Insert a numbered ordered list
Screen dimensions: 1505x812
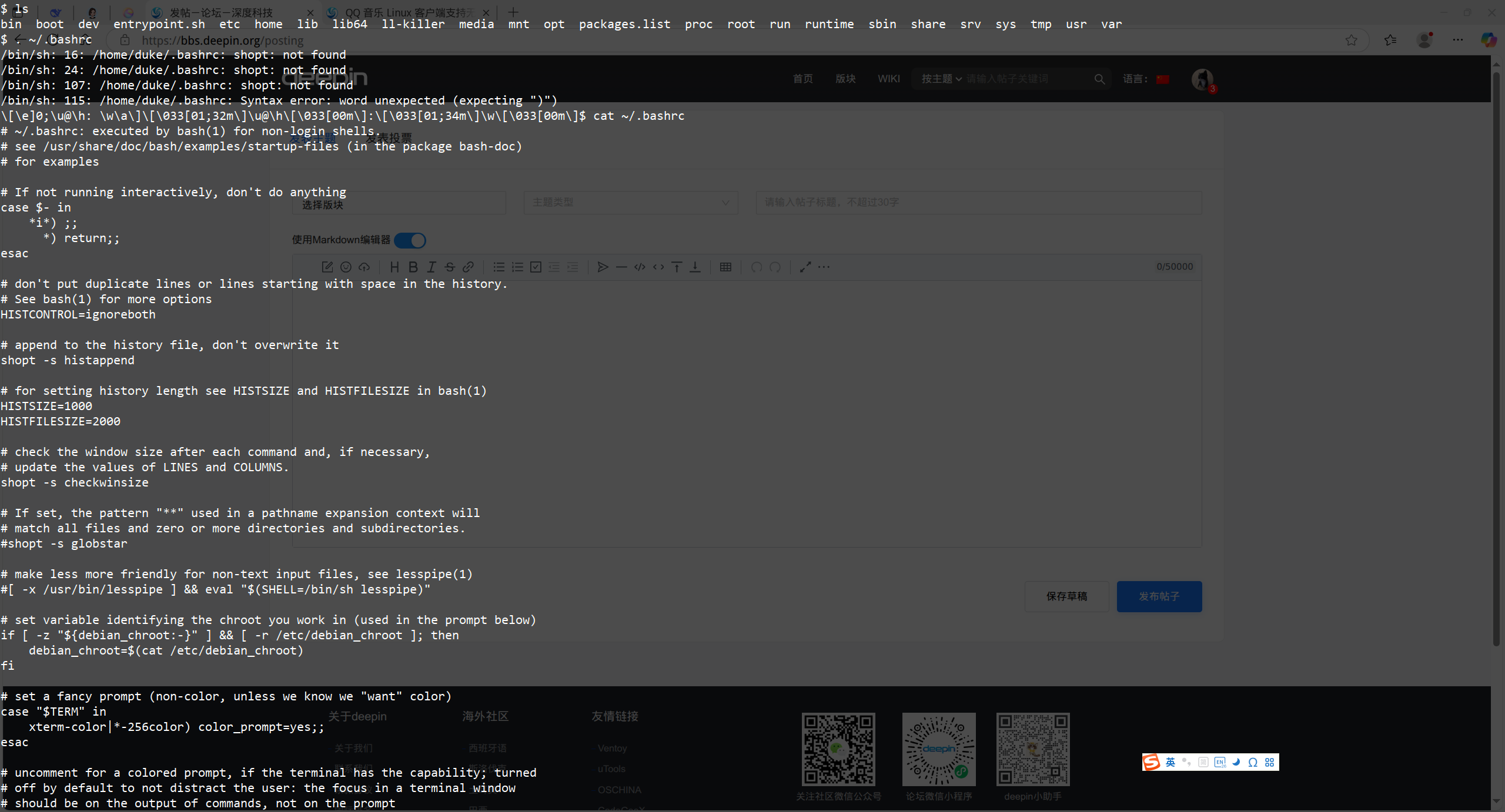coord(517,267)
